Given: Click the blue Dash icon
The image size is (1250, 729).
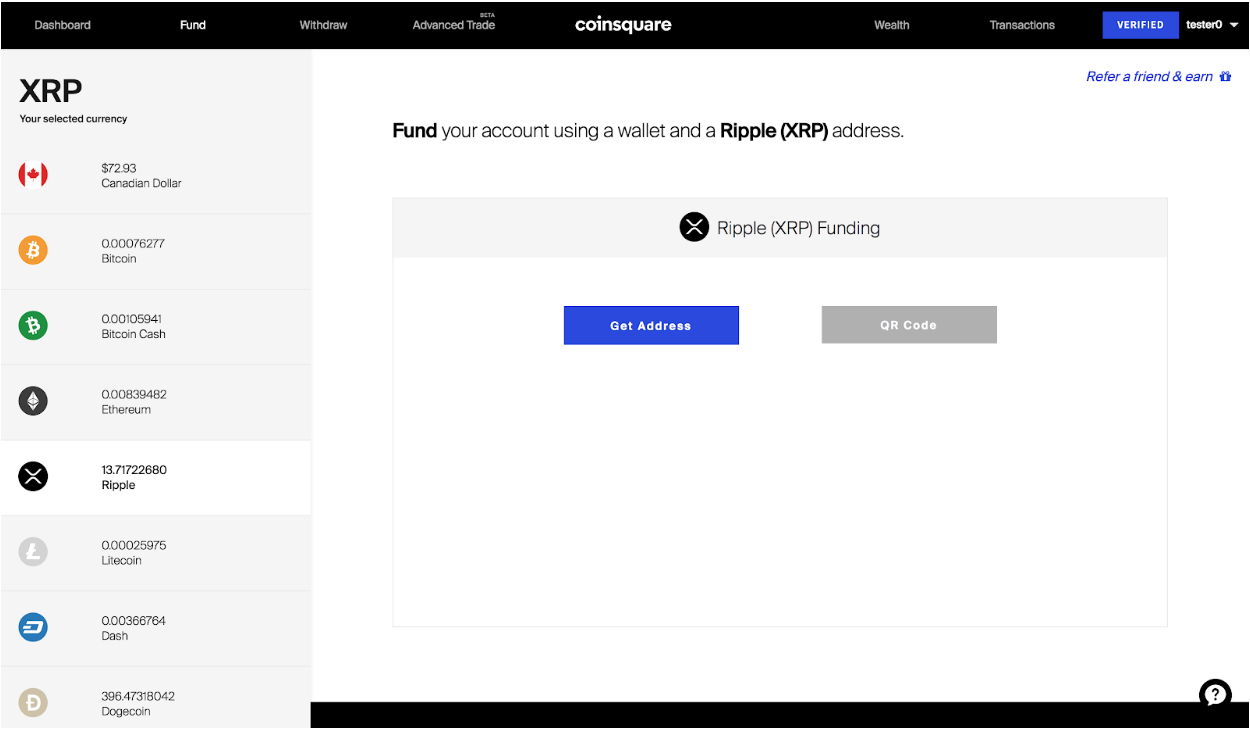Looking at the screenshot, I should [33, 628].
